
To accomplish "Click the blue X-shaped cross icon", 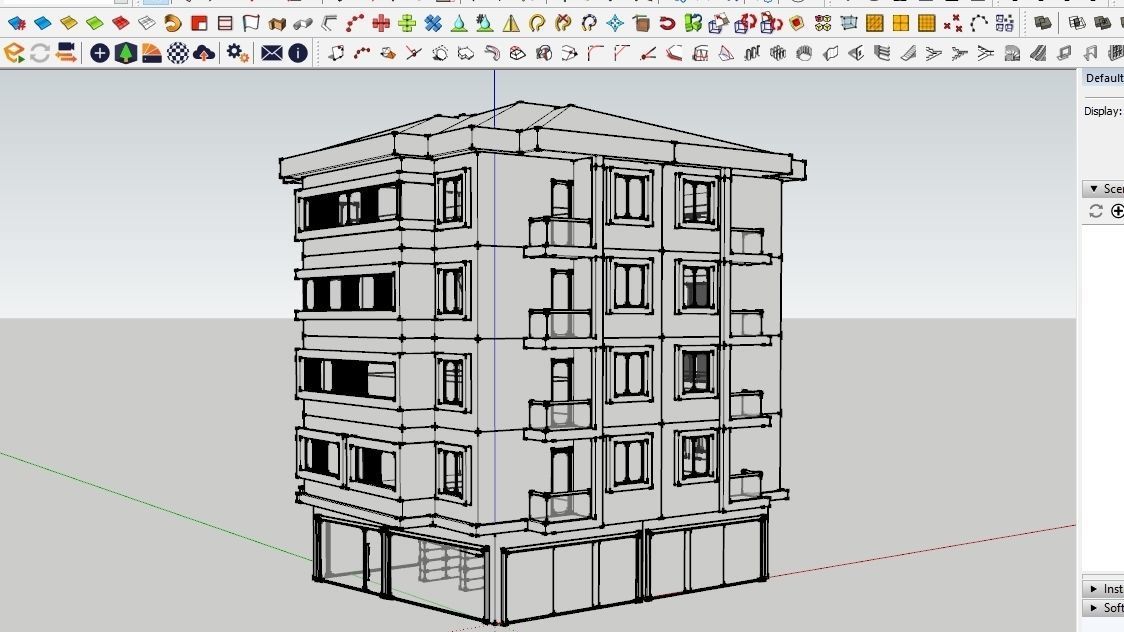I will (x=433, y=24).
